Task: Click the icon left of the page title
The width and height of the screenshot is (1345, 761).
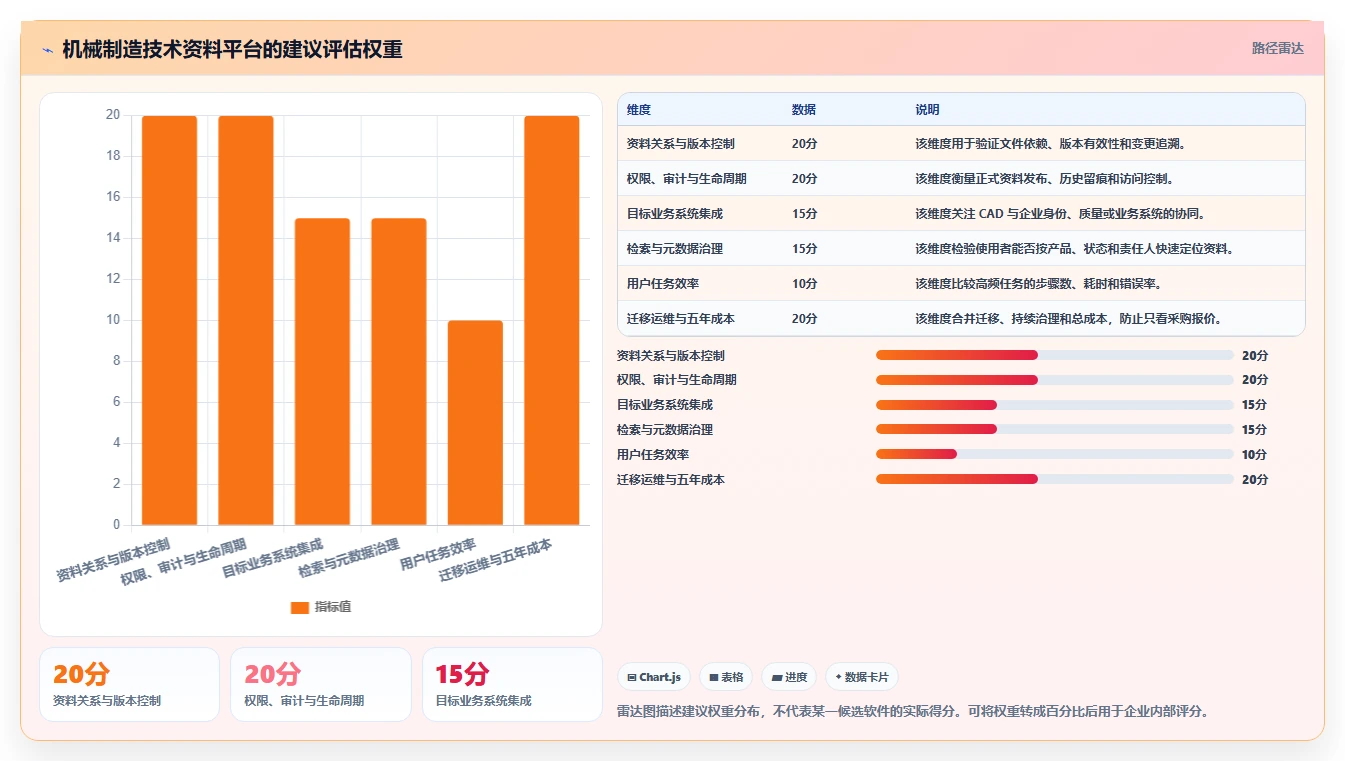Action: coord(48,50)
